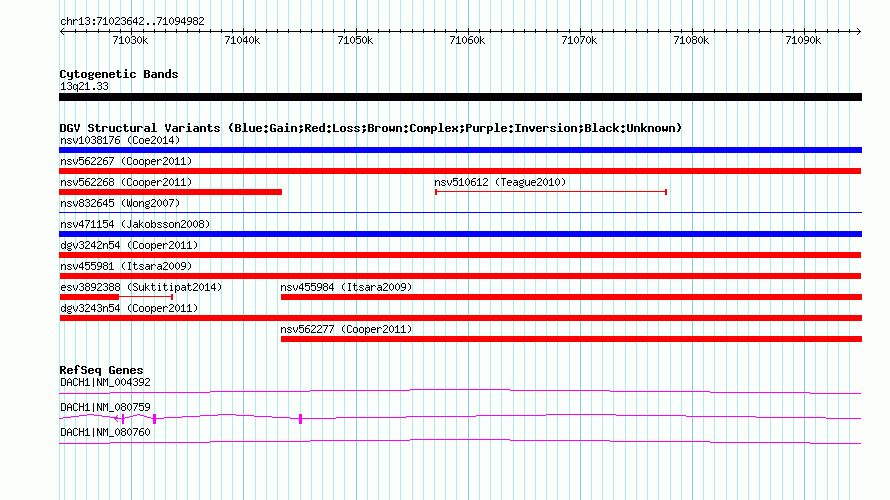Select variant label nsv455984 (Itsara2009)

point(346,287)
